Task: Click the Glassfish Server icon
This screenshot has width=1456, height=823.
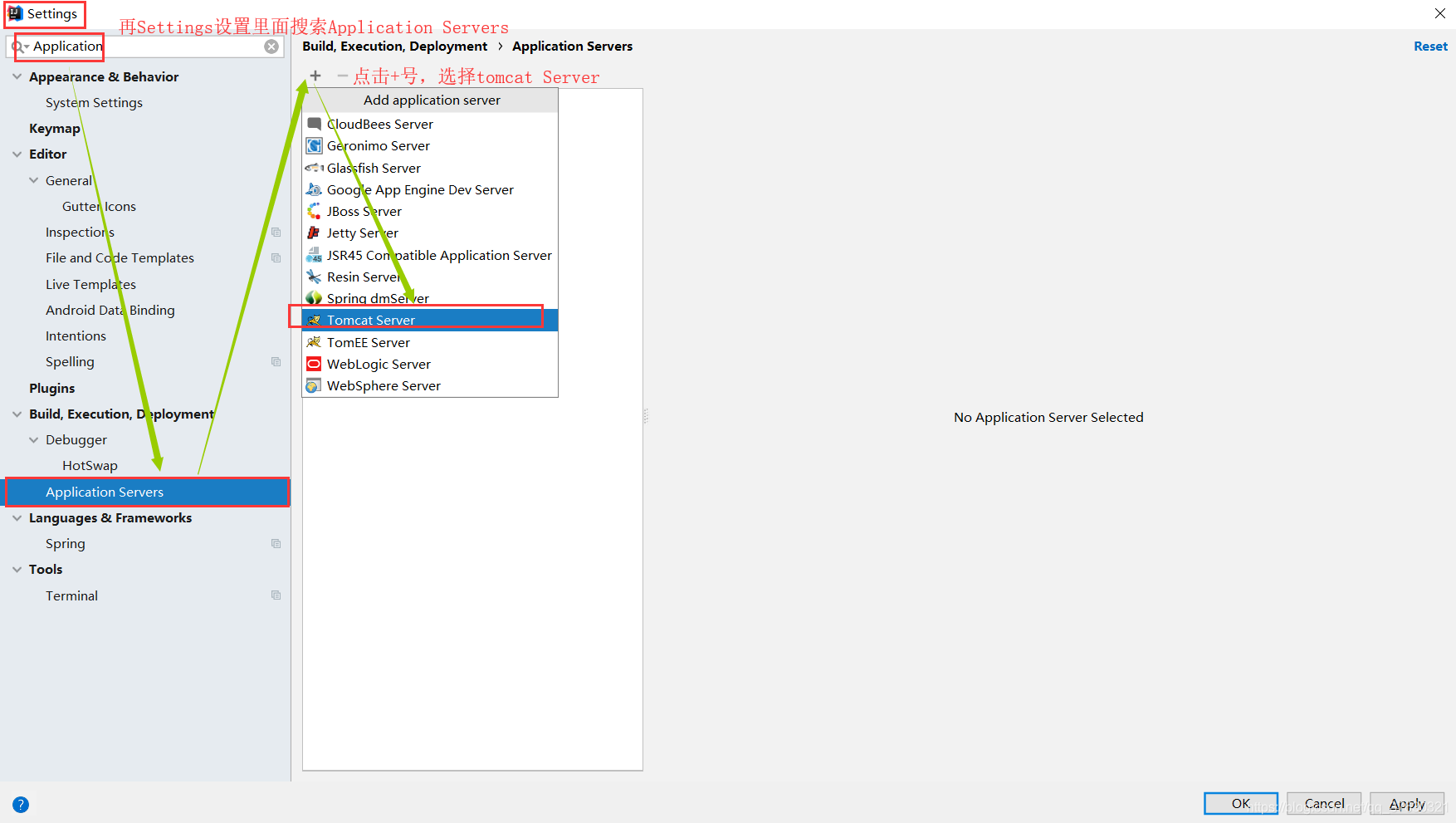Action: 314,168
